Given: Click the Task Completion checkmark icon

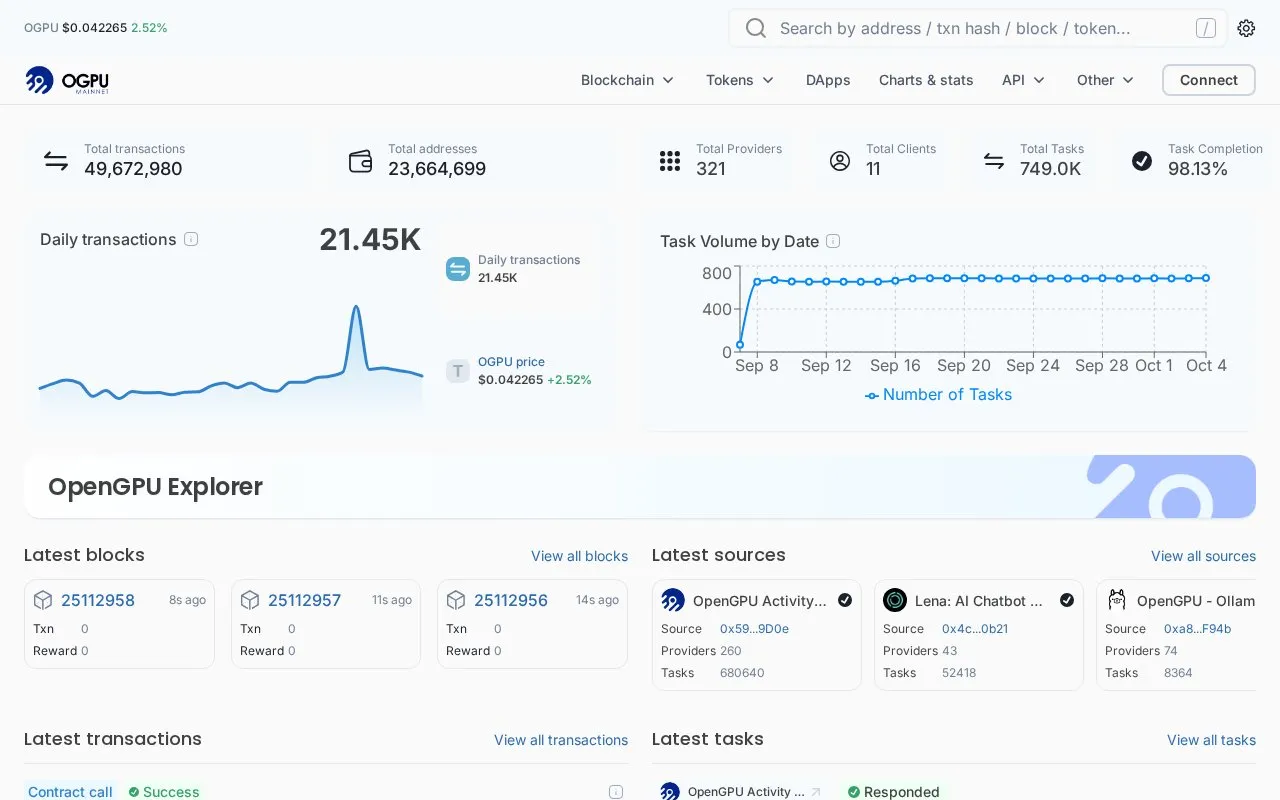Looking at the screenshot, I should click(x=1142, y=160).
